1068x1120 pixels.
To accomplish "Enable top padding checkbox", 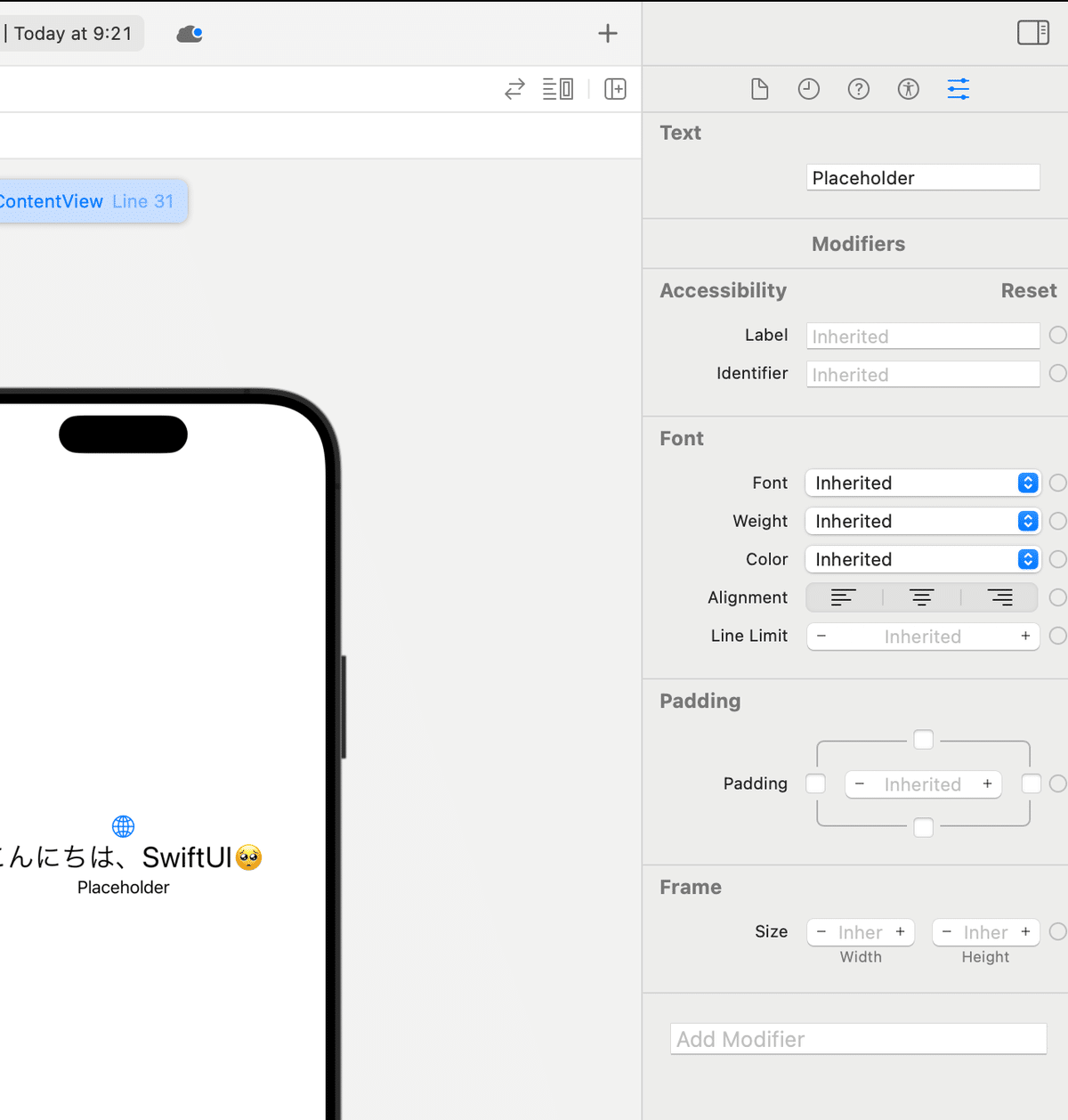I will [924, 740].
